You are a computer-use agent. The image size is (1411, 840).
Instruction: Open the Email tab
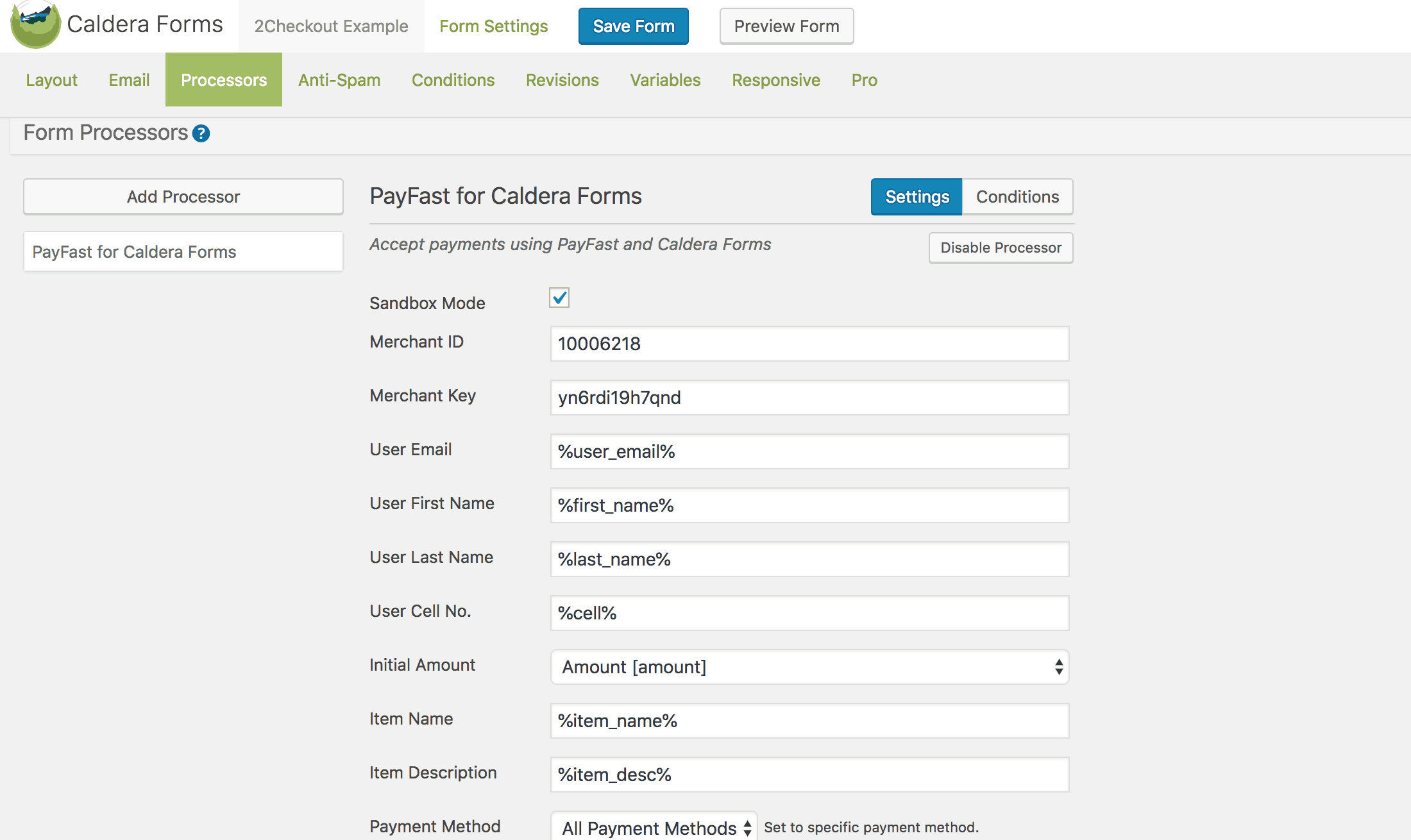tap(129, 80)
